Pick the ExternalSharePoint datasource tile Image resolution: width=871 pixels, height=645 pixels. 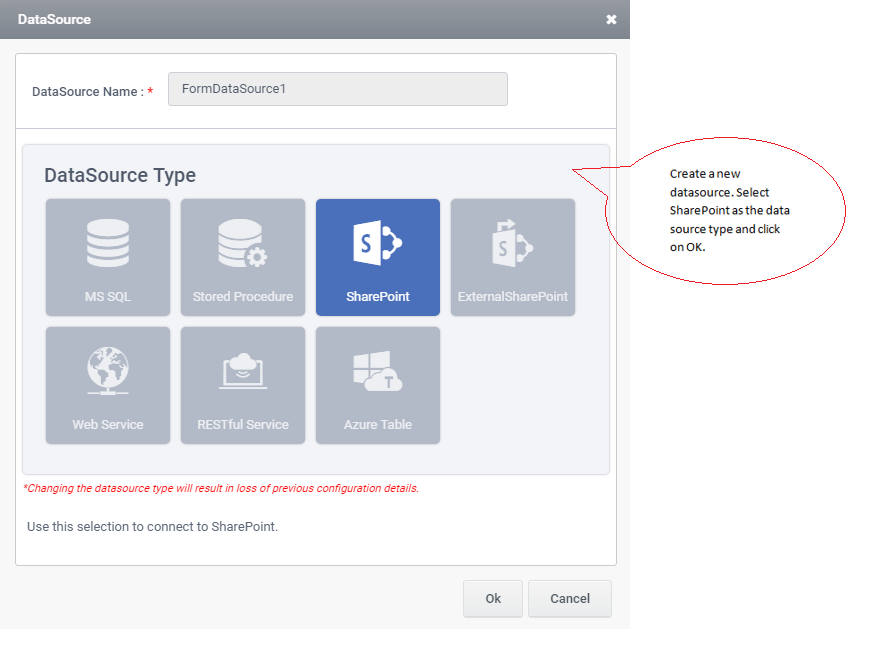pos(513,257)
